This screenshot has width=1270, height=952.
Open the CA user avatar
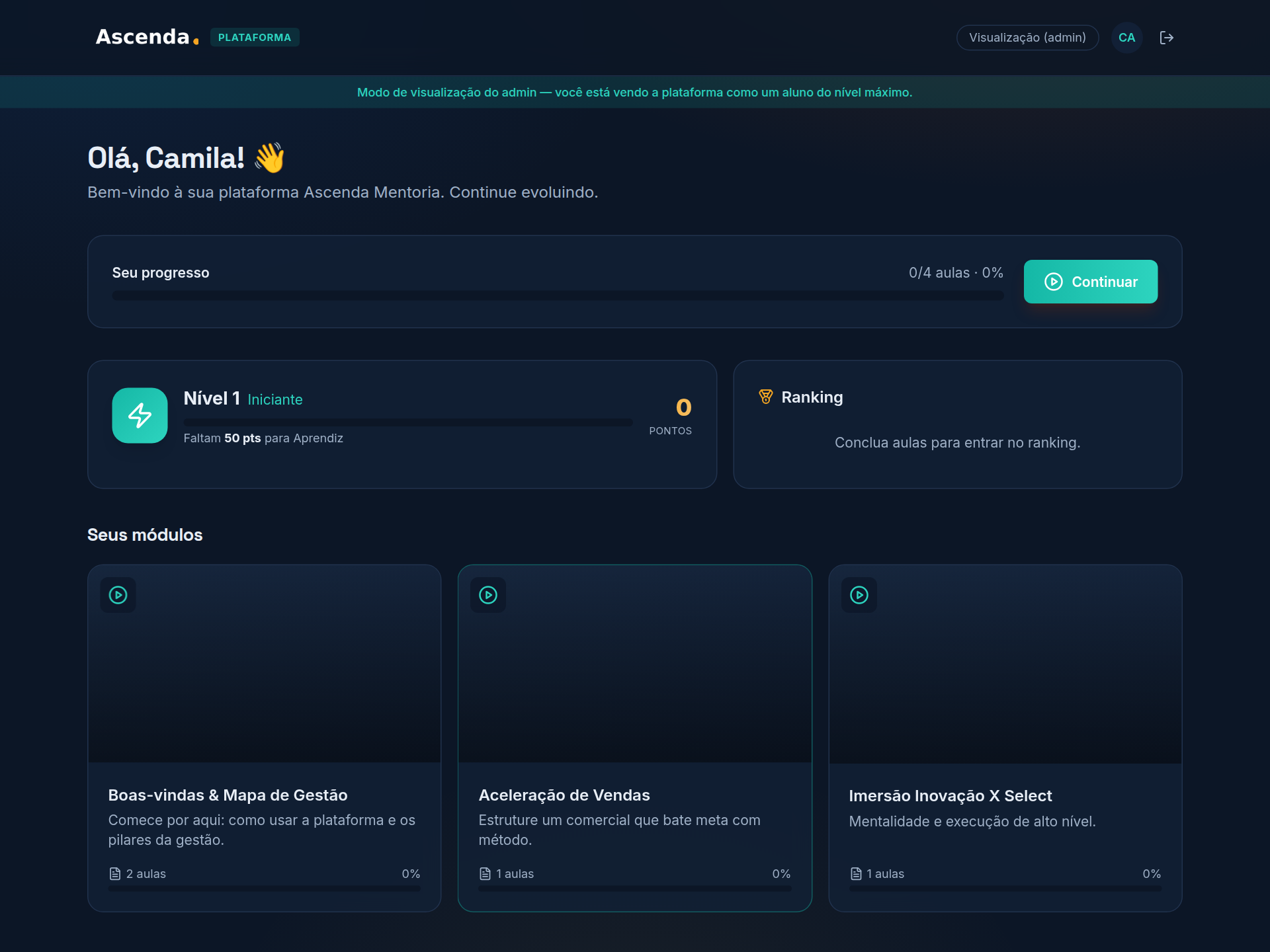pyautogui.click(x=1126, y=38)
